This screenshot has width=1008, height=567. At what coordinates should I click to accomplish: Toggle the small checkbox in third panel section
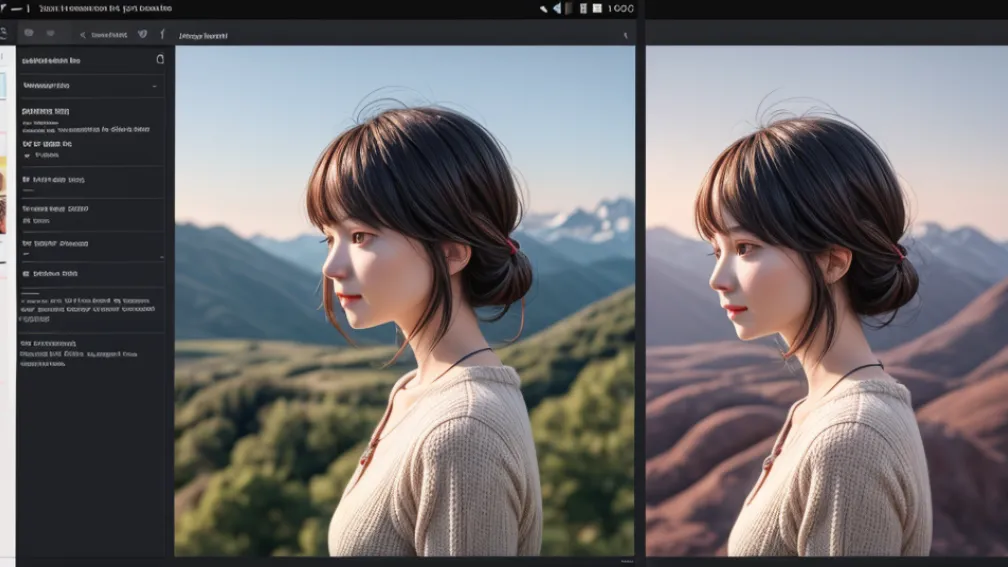[x=27, y=156]
